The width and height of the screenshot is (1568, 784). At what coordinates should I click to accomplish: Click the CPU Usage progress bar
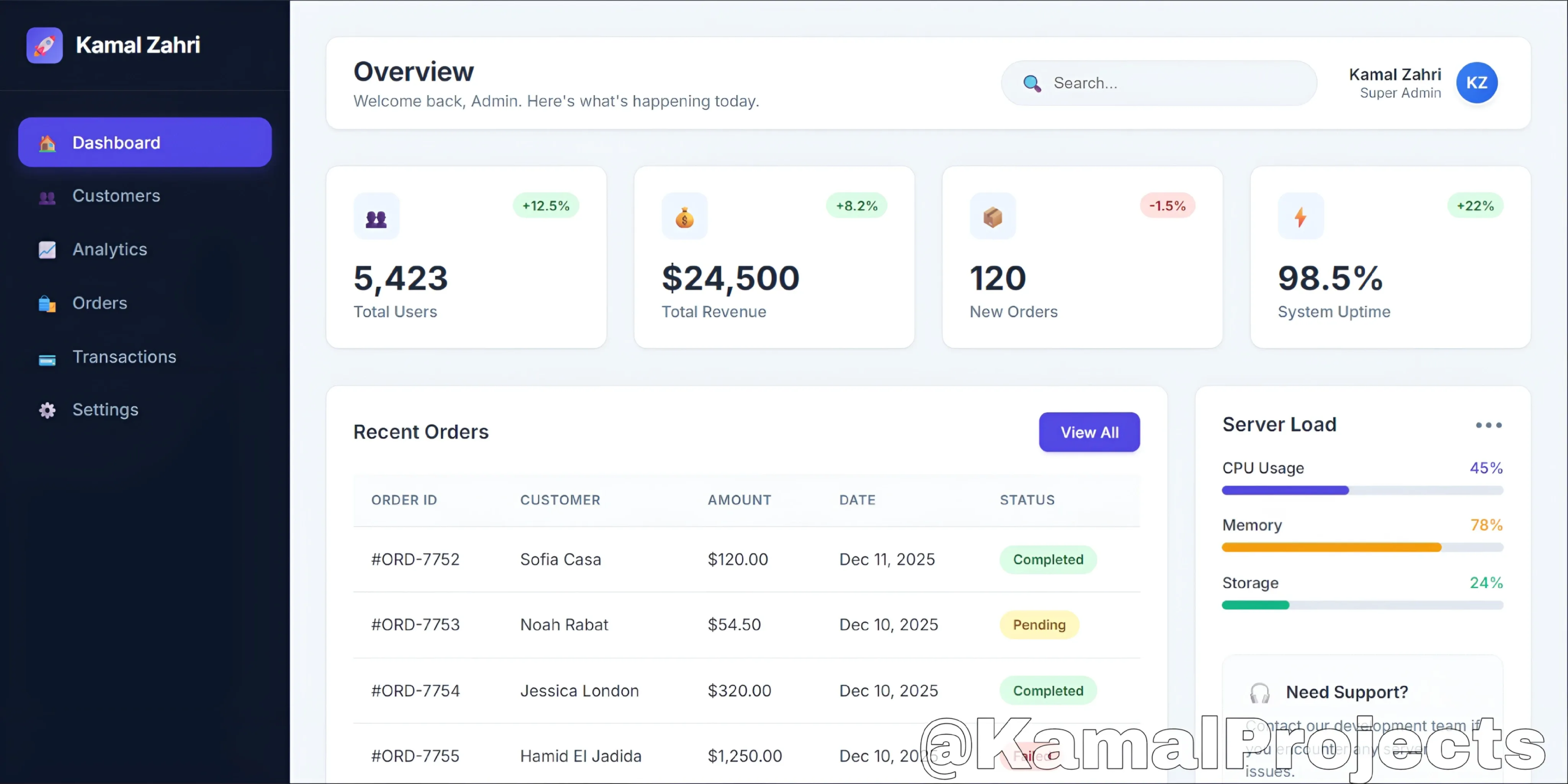tap(1362, 491)
